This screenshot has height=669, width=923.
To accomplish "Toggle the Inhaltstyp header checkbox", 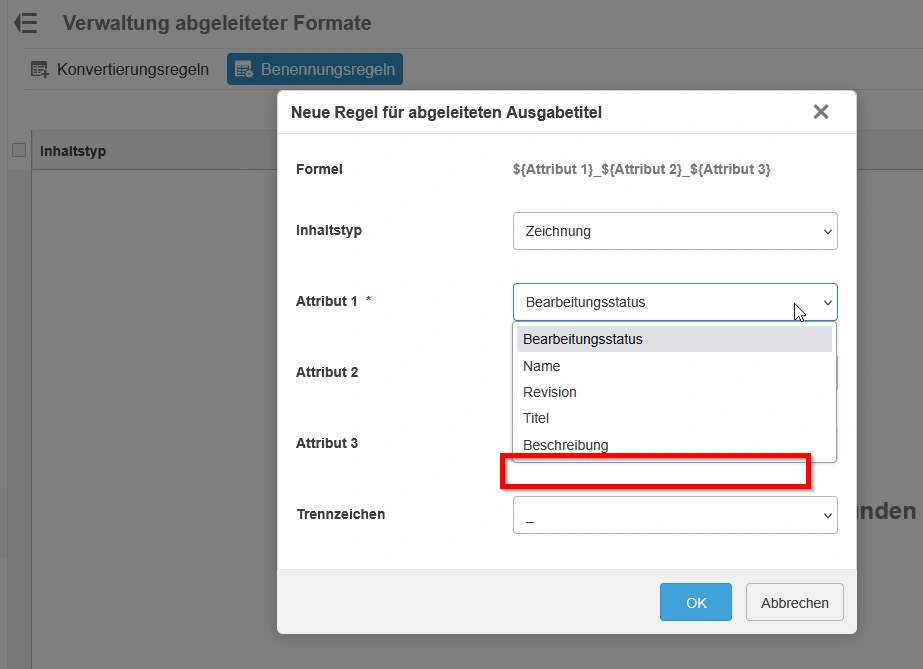I will click(x=18, y=150).
